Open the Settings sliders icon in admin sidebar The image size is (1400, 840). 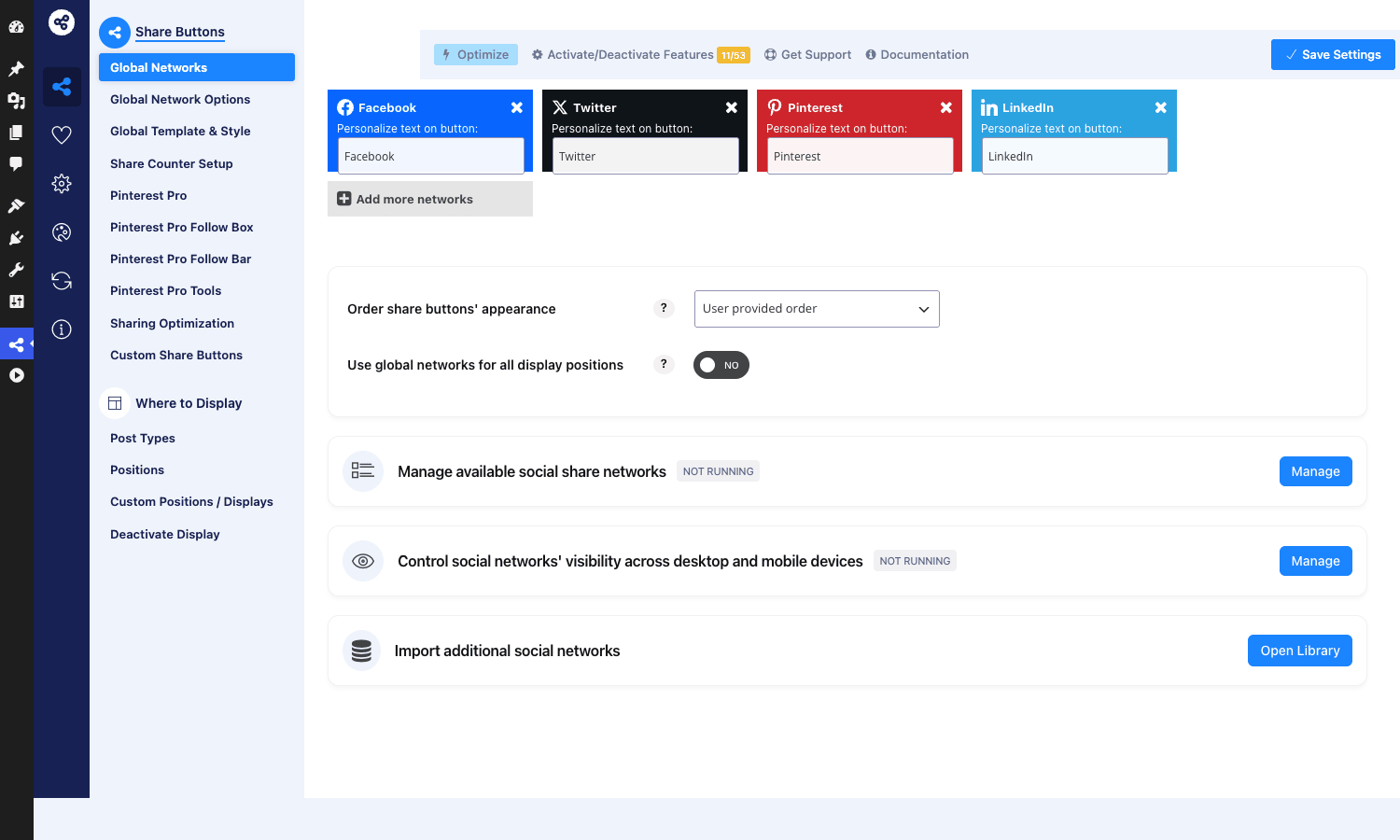(16, 301)
